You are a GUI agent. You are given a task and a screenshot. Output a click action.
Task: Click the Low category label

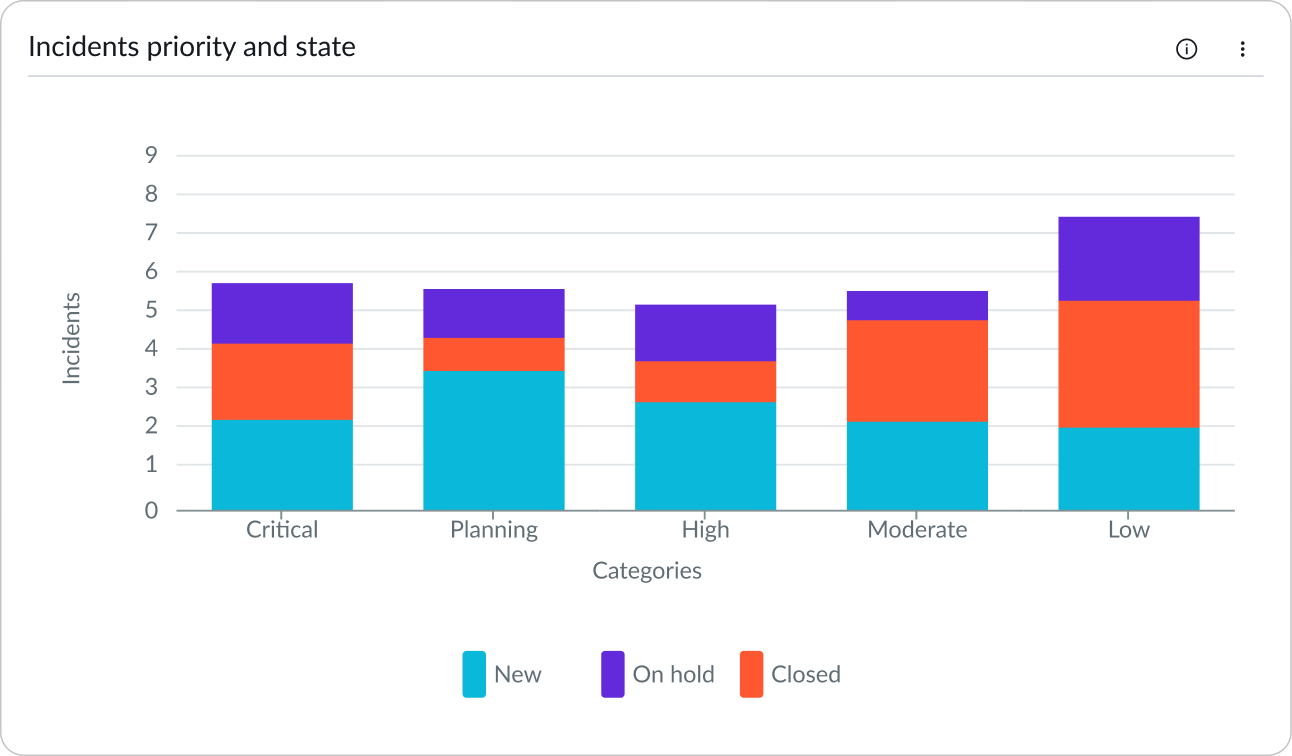coord(1128,529)
